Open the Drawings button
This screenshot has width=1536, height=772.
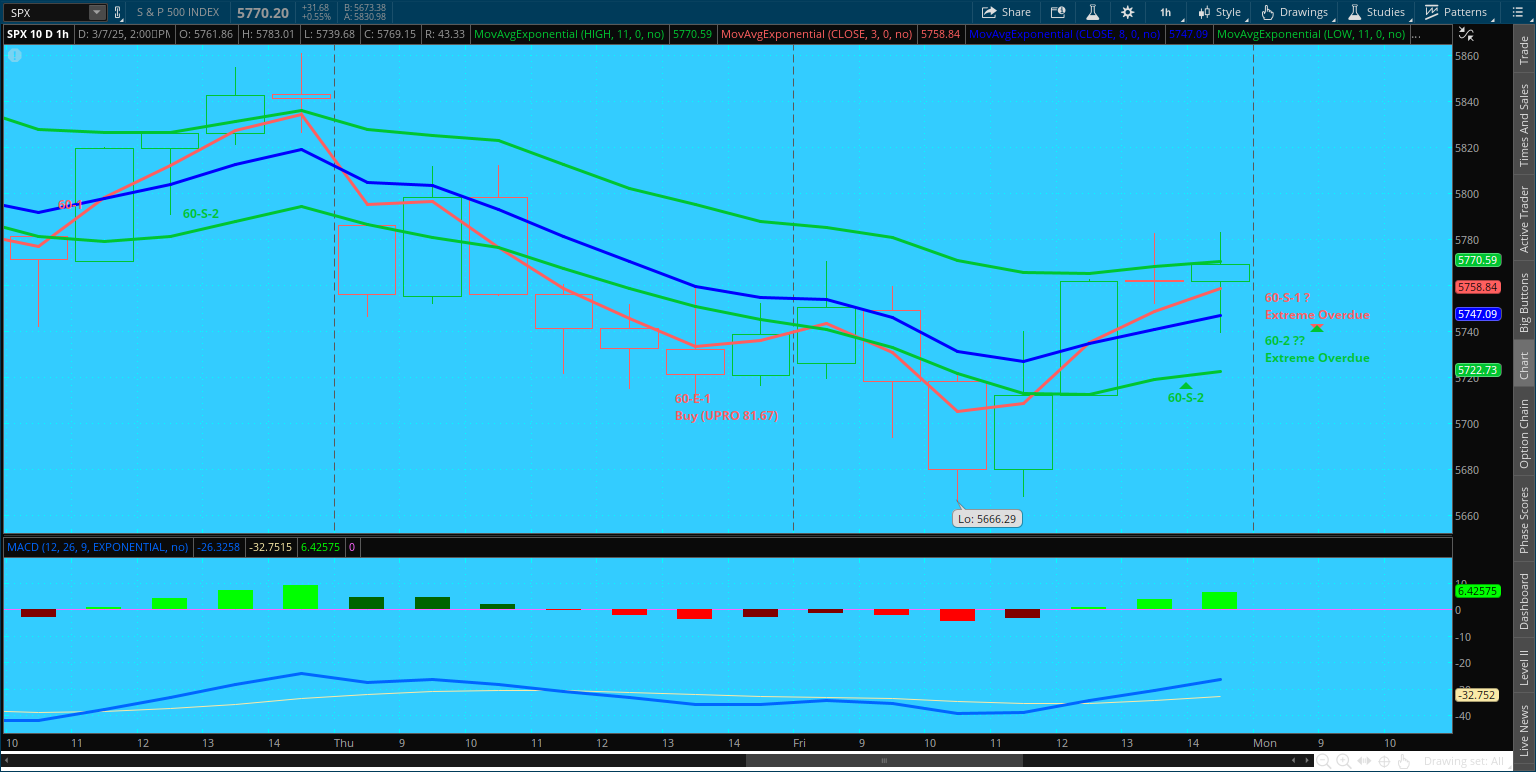coord(1295,12)
